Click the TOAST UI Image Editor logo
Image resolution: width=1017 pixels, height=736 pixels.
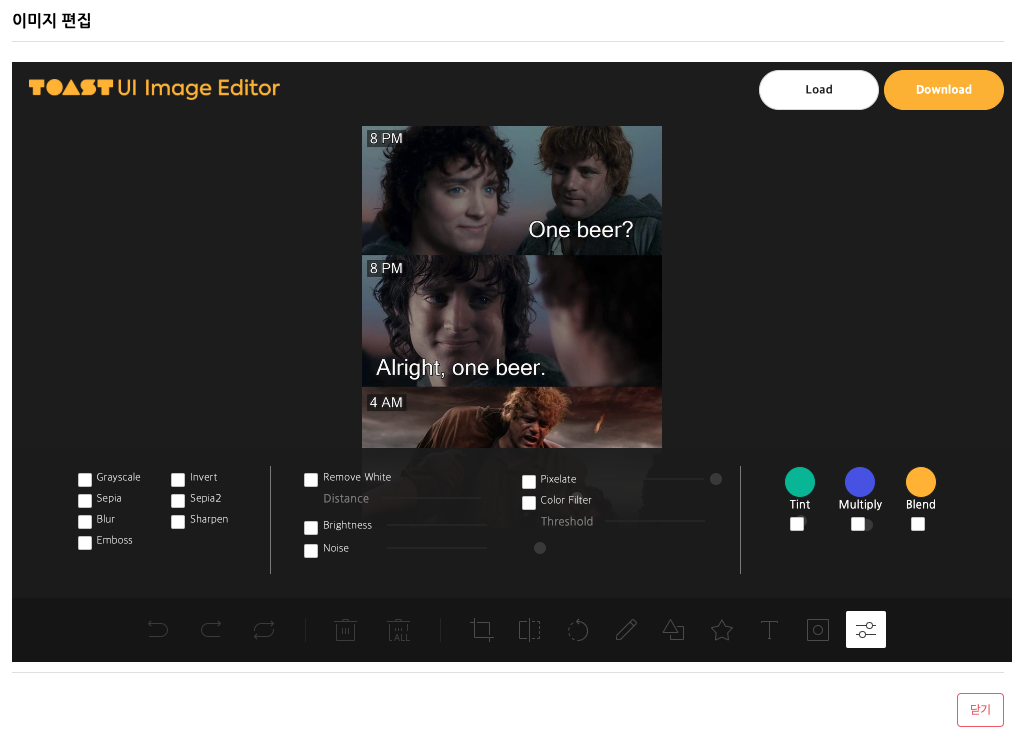pyautogui.click(x=154, y=88)
